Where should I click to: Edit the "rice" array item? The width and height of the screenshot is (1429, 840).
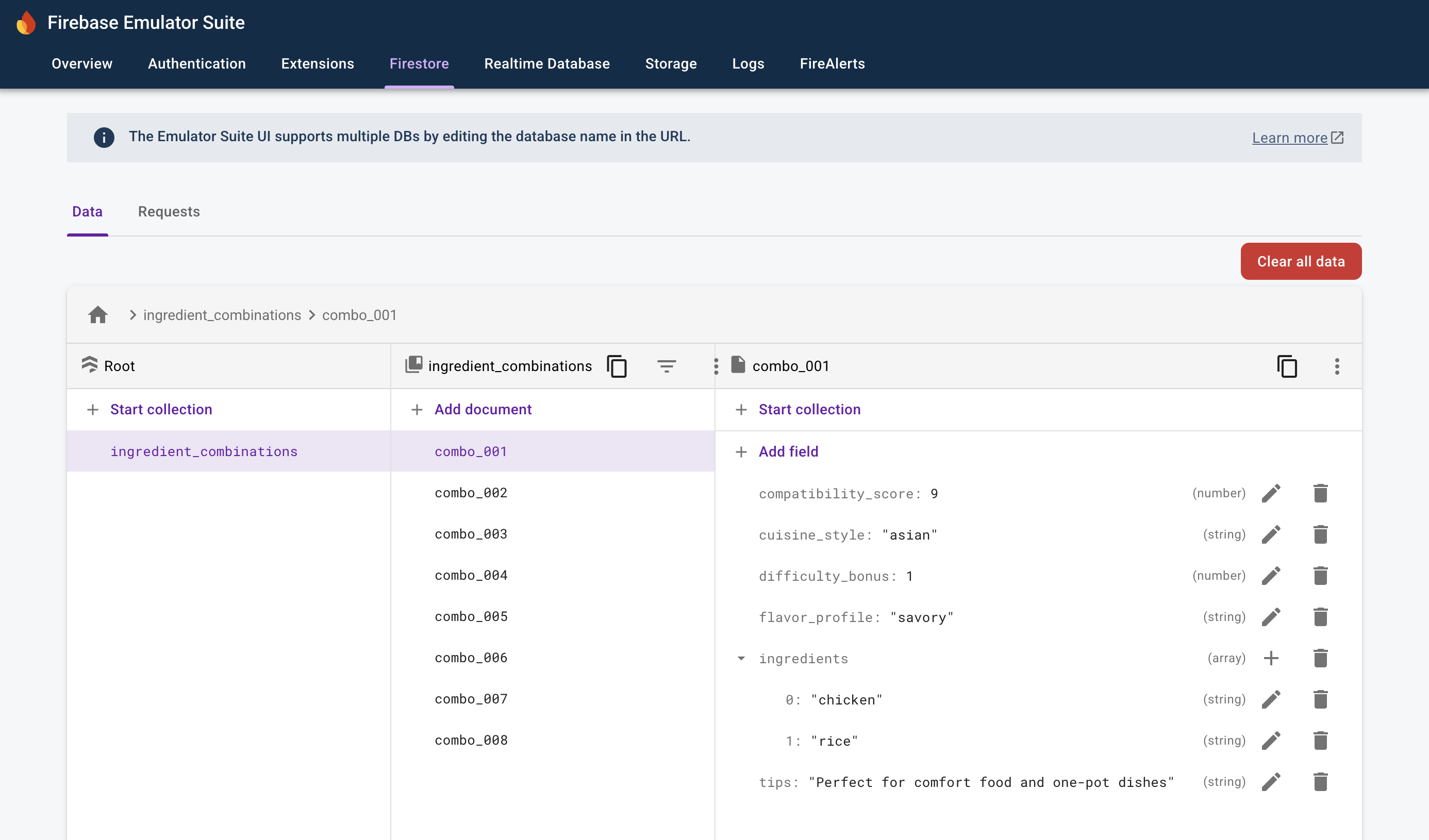pyautogui.click(x=1271, y=740)
